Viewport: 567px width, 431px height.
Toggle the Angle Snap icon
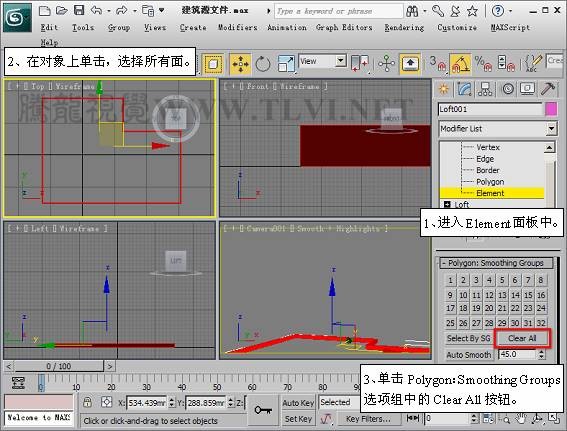[460, 64]
